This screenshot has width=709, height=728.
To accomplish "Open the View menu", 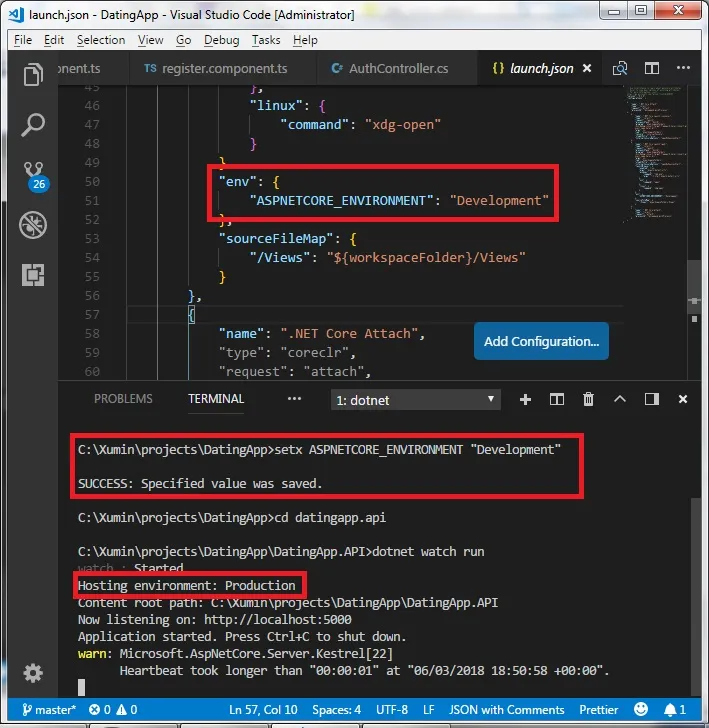I will (x=150, y=40).
